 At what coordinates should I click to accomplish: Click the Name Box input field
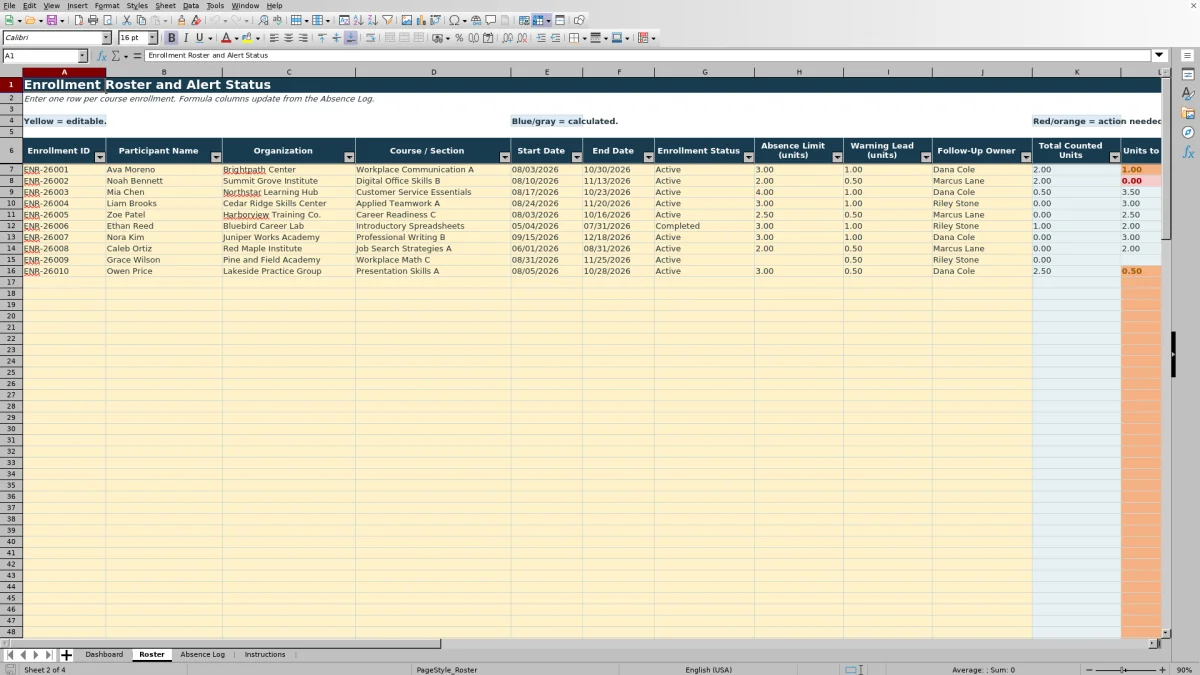click(x=40, y=56)
